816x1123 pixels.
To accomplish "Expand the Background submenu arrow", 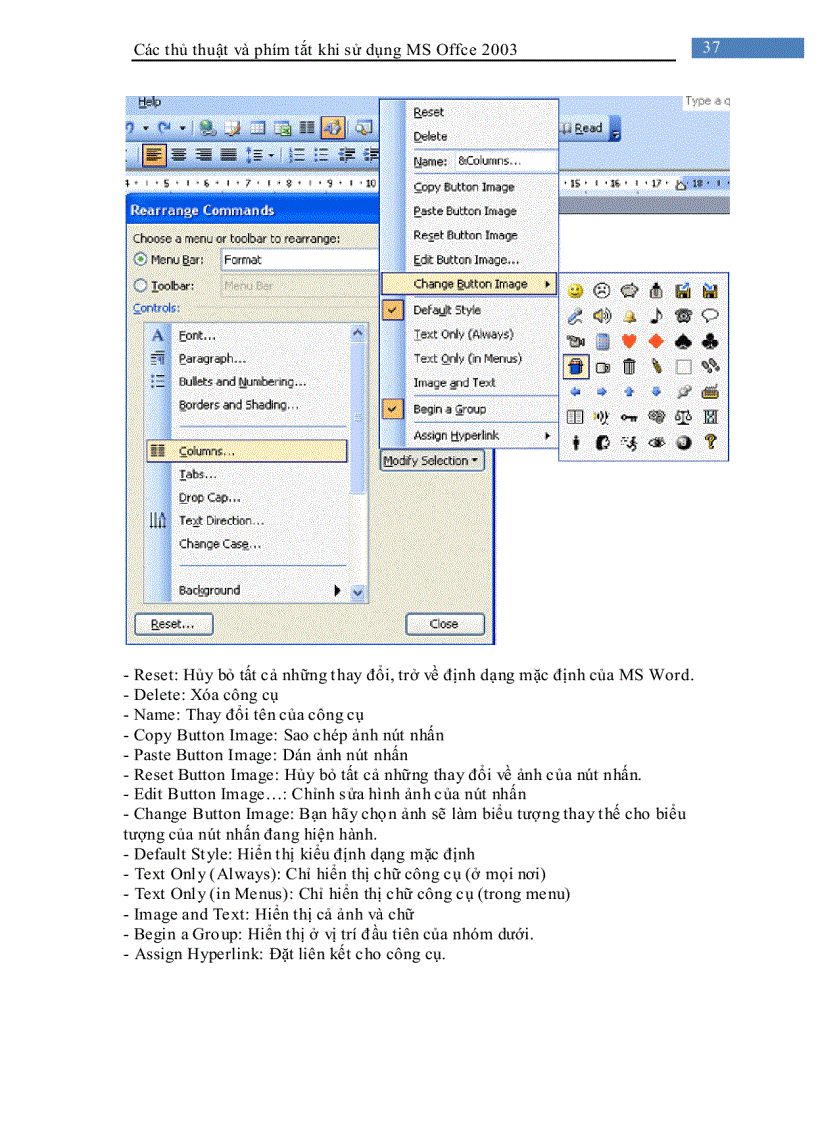I will click(x=337, y=591).
